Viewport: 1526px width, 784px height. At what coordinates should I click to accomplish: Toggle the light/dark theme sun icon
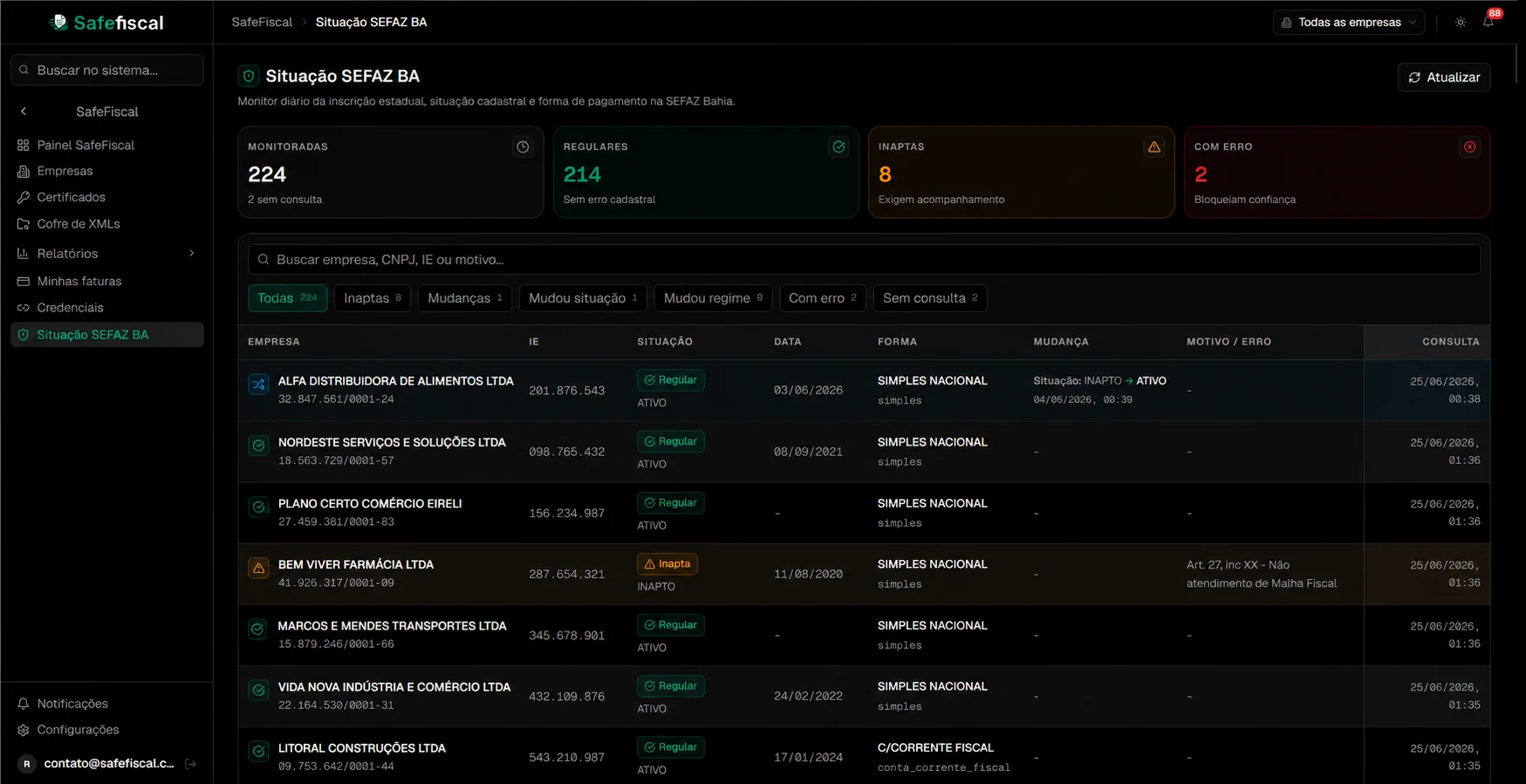coord(1461,23)
